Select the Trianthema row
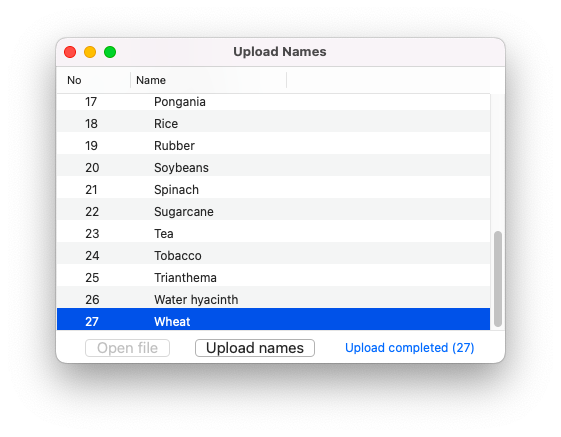 tap(273, 278)
